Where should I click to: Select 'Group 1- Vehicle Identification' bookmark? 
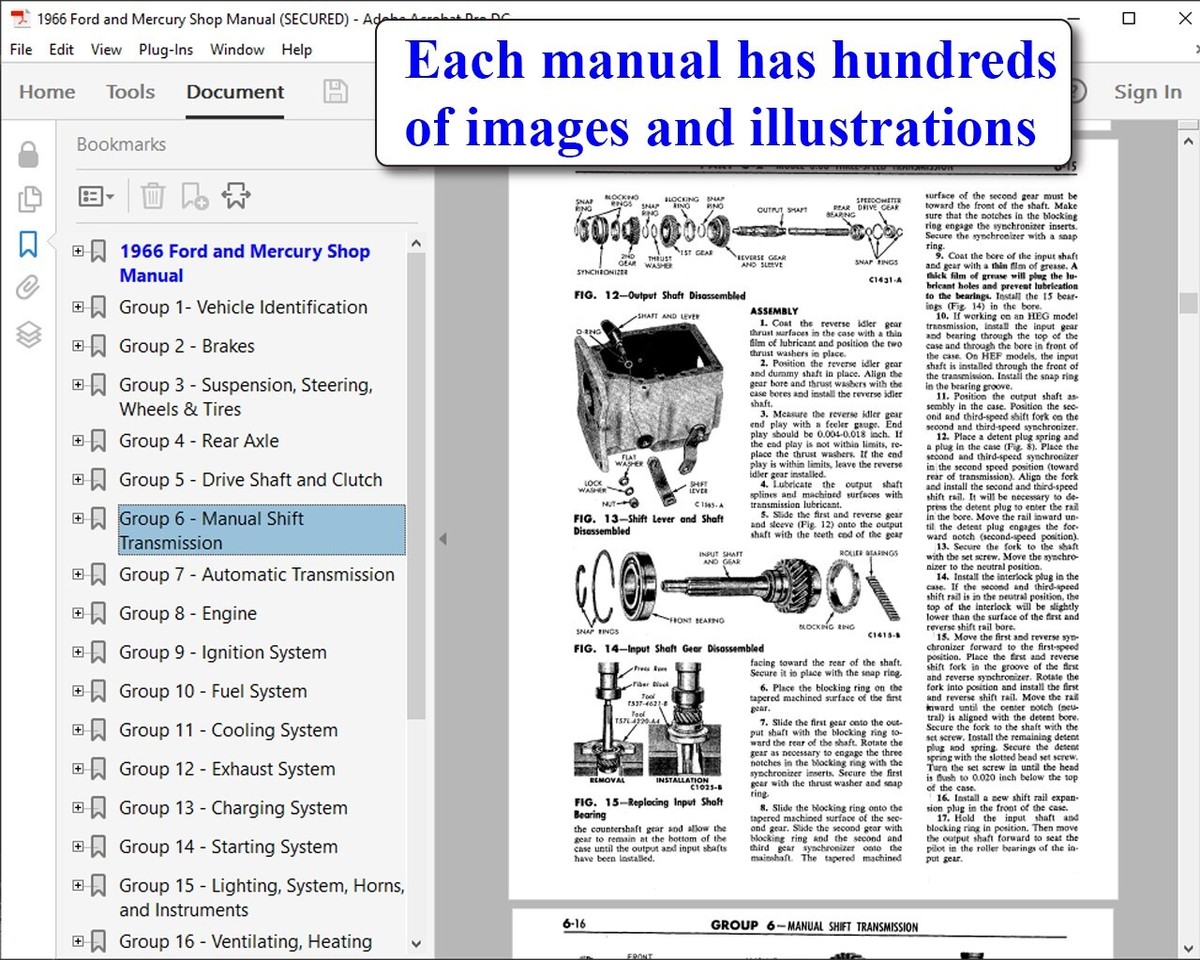pyautogui.click(x=243, y=307)
